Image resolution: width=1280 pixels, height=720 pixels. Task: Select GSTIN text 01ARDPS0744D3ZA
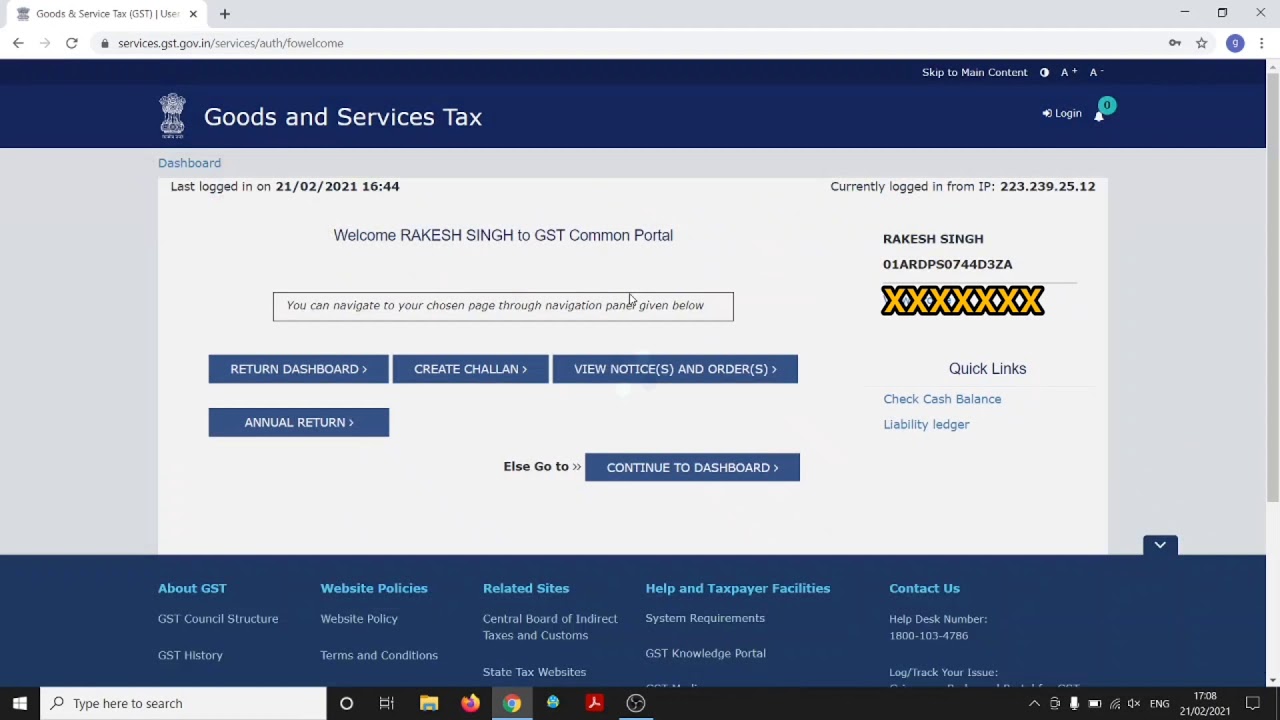click(947, 264)
